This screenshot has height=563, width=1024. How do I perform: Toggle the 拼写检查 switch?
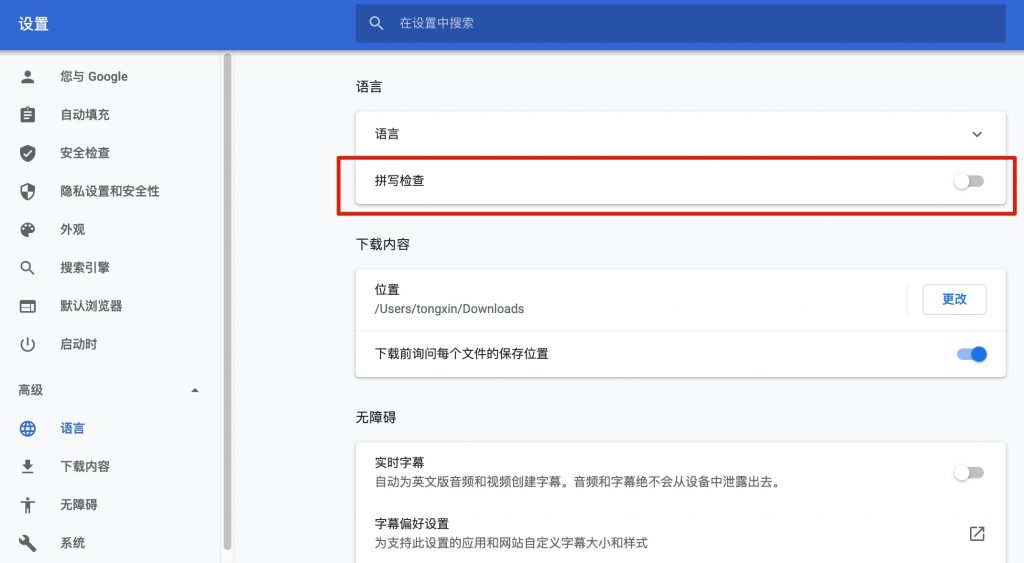(x=968, y=181)
